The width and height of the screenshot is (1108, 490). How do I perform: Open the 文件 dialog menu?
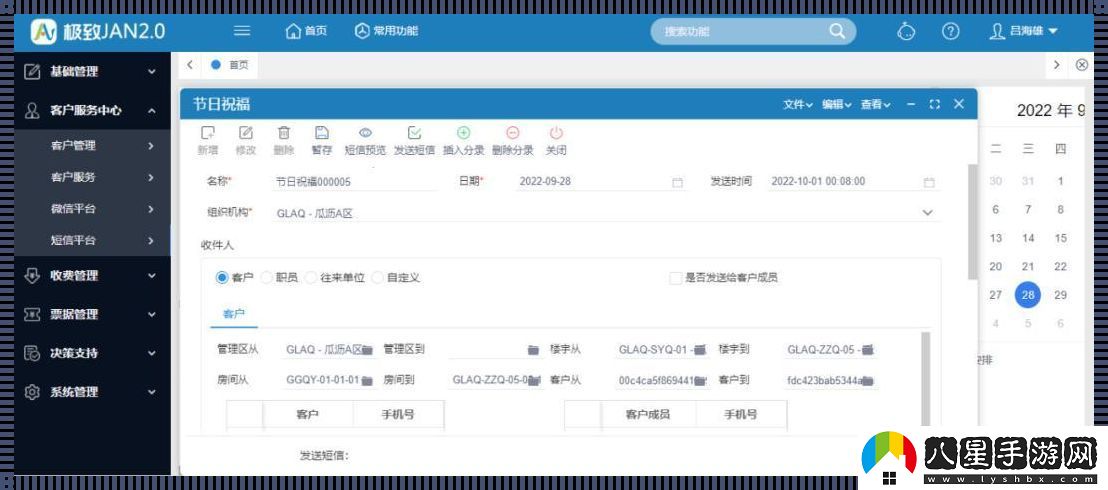coord(797,104)
